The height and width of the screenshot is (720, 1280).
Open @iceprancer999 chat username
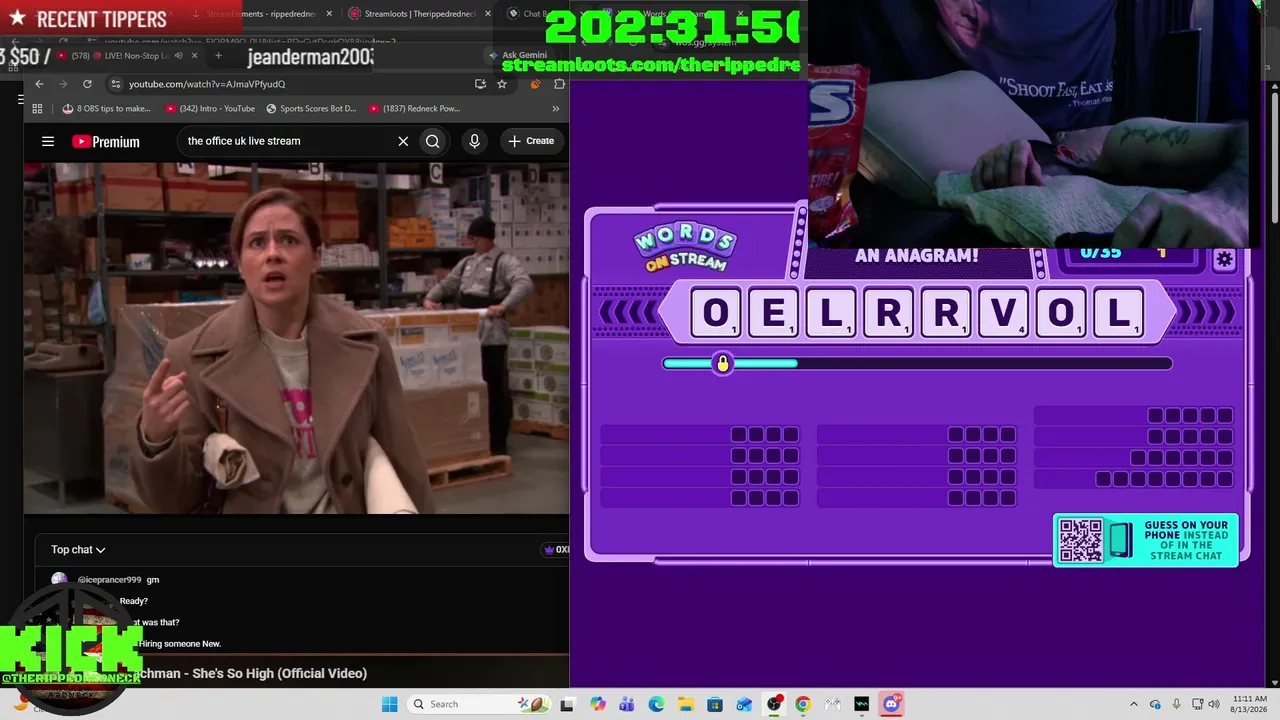point(109,580)
